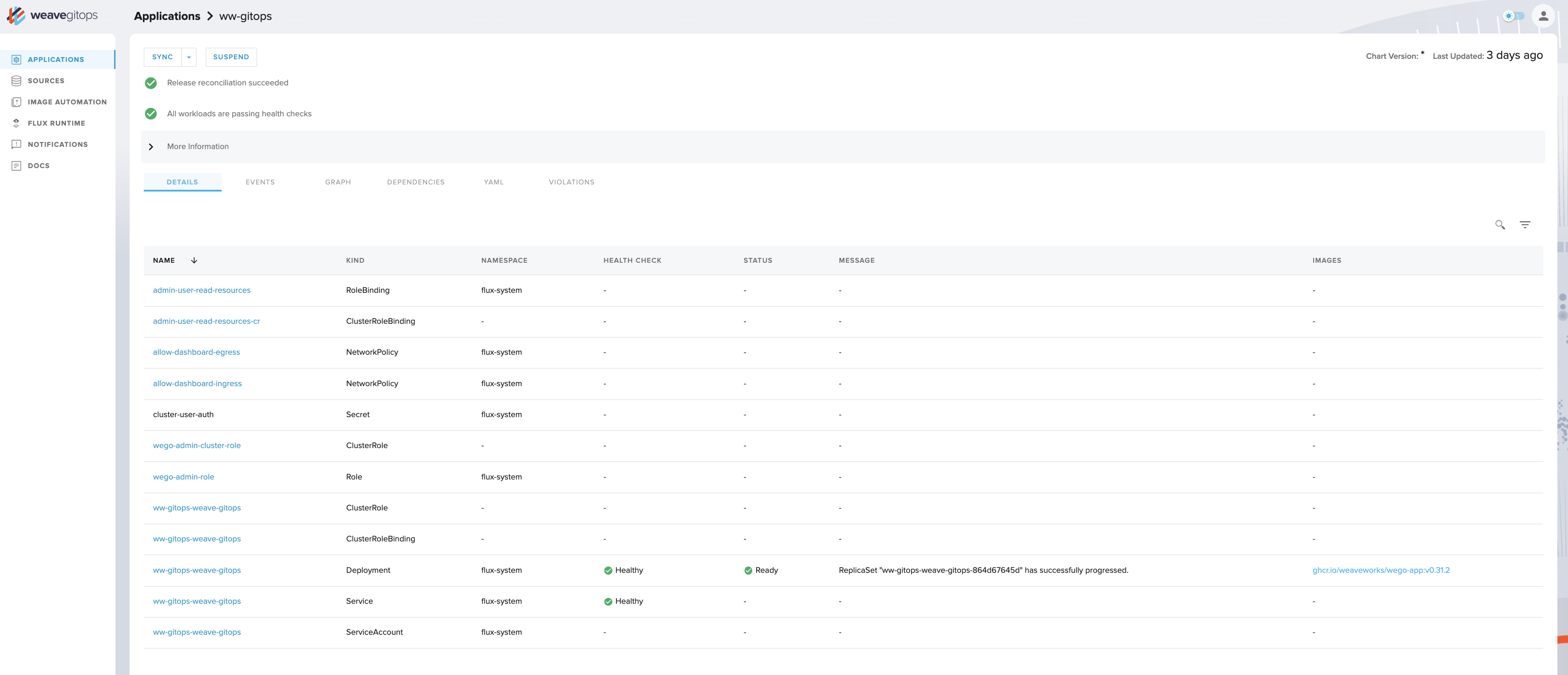Toggle the light/dark mode switch
Viewport: 1568px width, 675px height.
[x=1513, y=16]
